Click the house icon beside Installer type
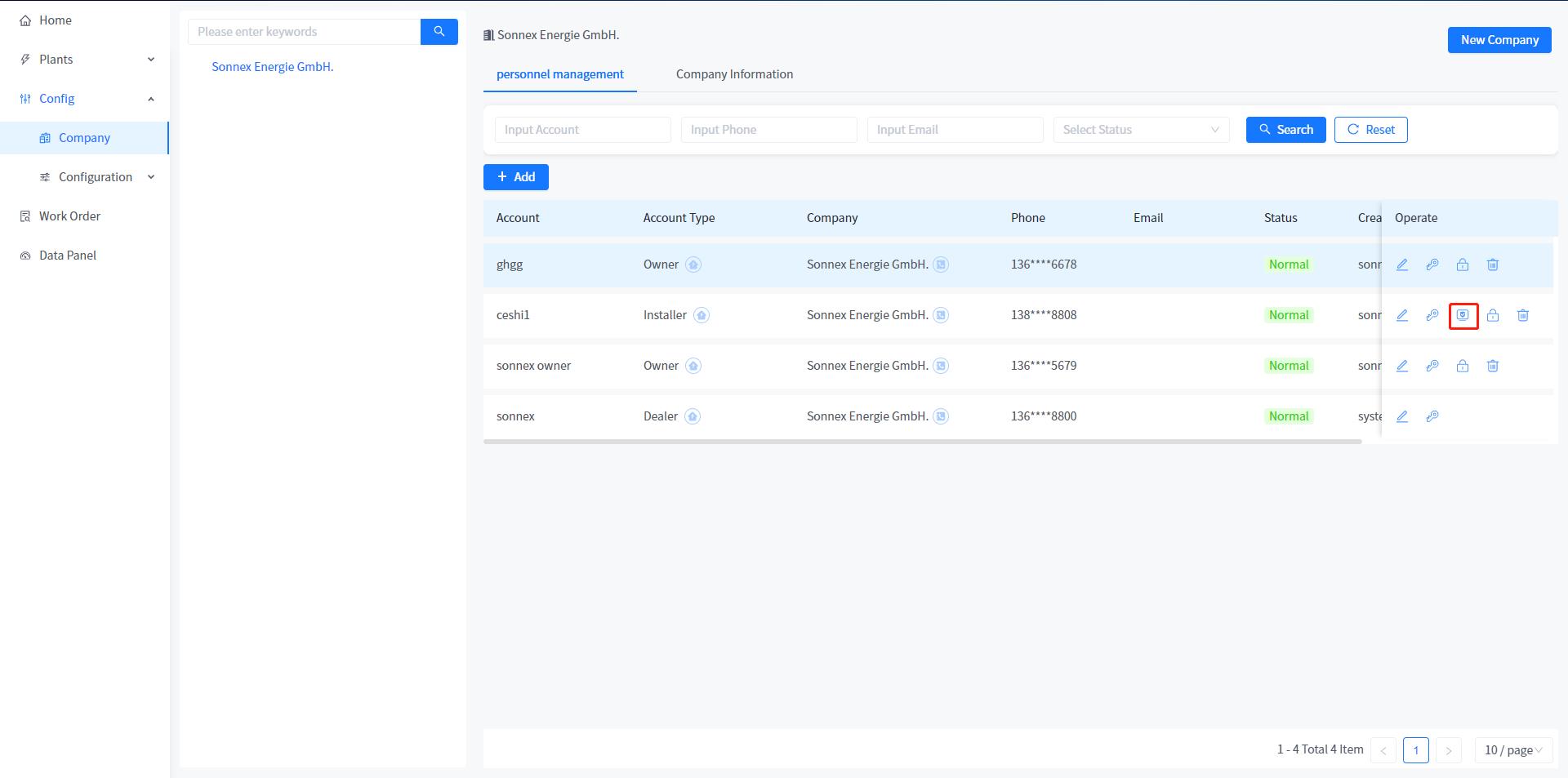 (702, 315)
